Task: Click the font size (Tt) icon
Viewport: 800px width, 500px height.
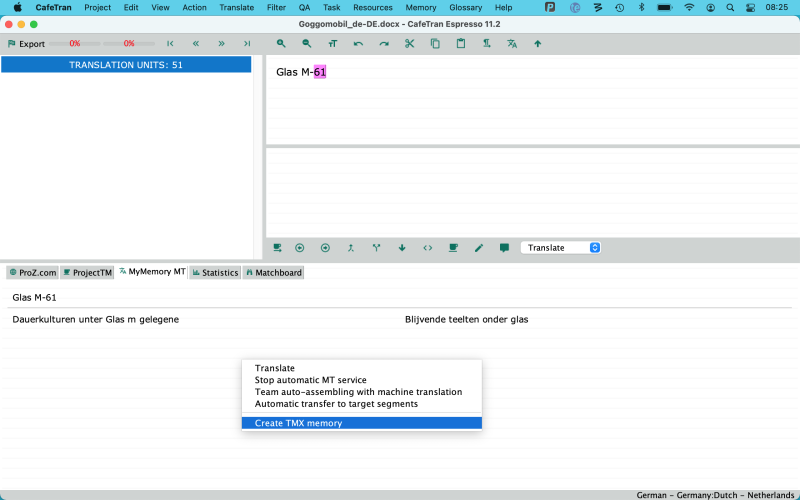Action: coord(333,44)
